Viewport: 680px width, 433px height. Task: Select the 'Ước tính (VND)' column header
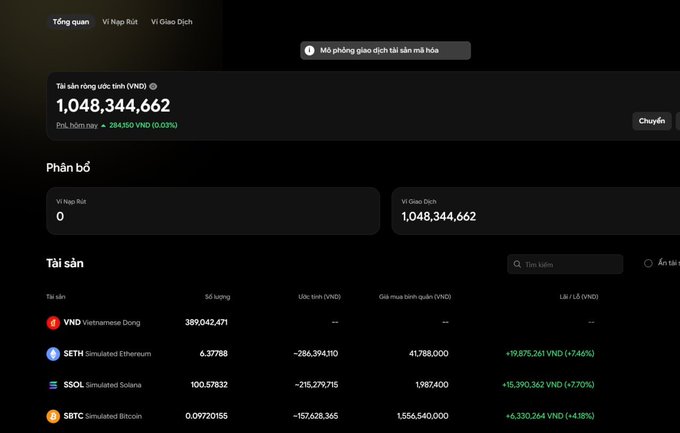click(x=319, y=297)
